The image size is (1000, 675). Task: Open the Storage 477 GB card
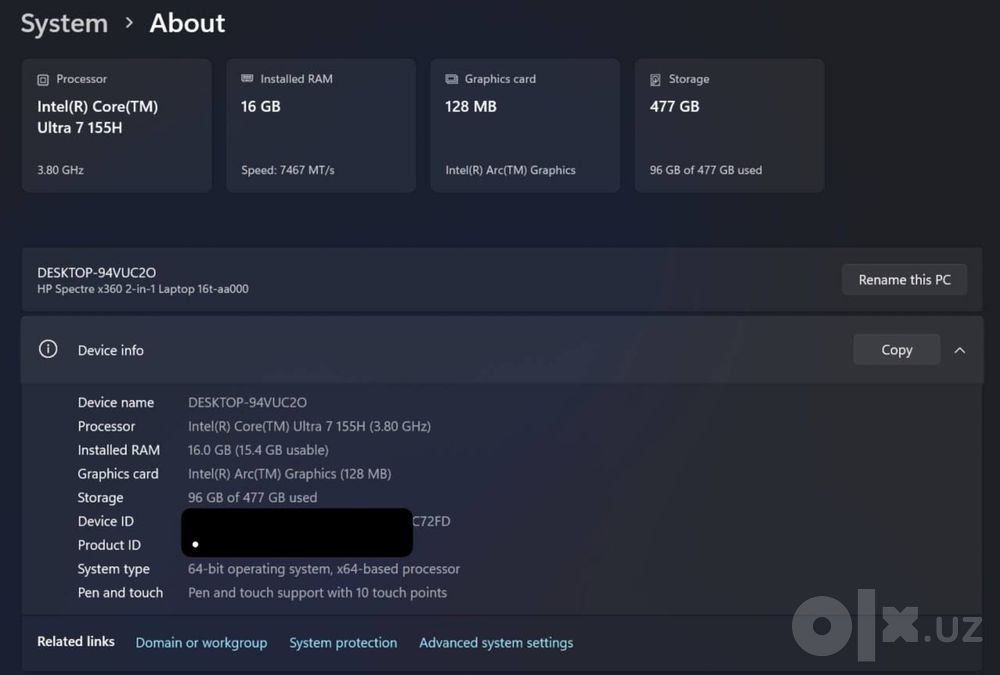pos(729,125)
